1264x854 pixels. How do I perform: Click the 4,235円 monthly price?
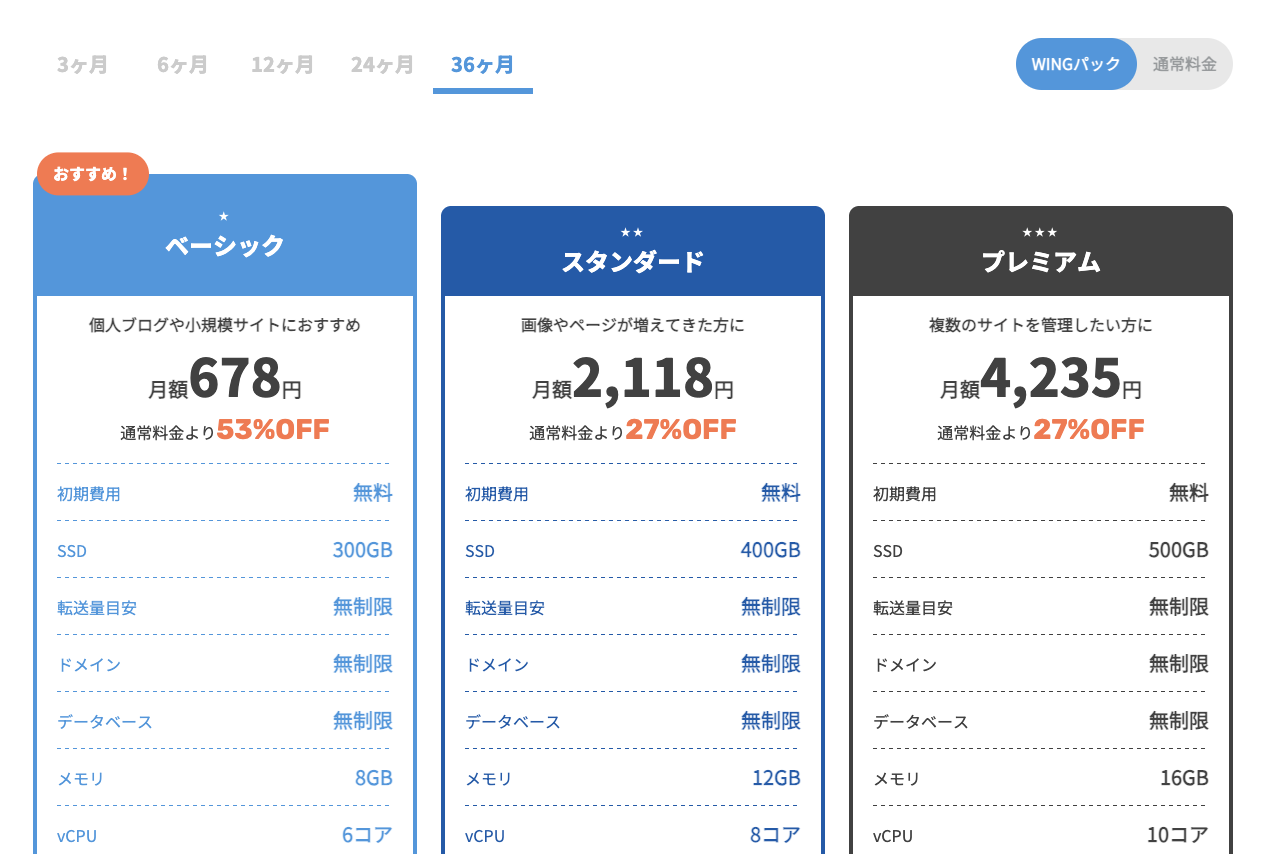[x=1051, y=379]
